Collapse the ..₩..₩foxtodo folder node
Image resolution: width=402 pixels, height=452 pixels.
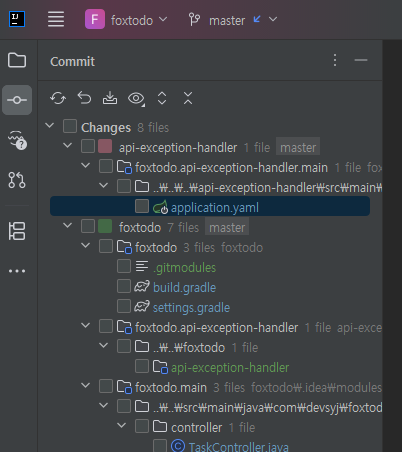pyautogui.click(x=104, y=346)
